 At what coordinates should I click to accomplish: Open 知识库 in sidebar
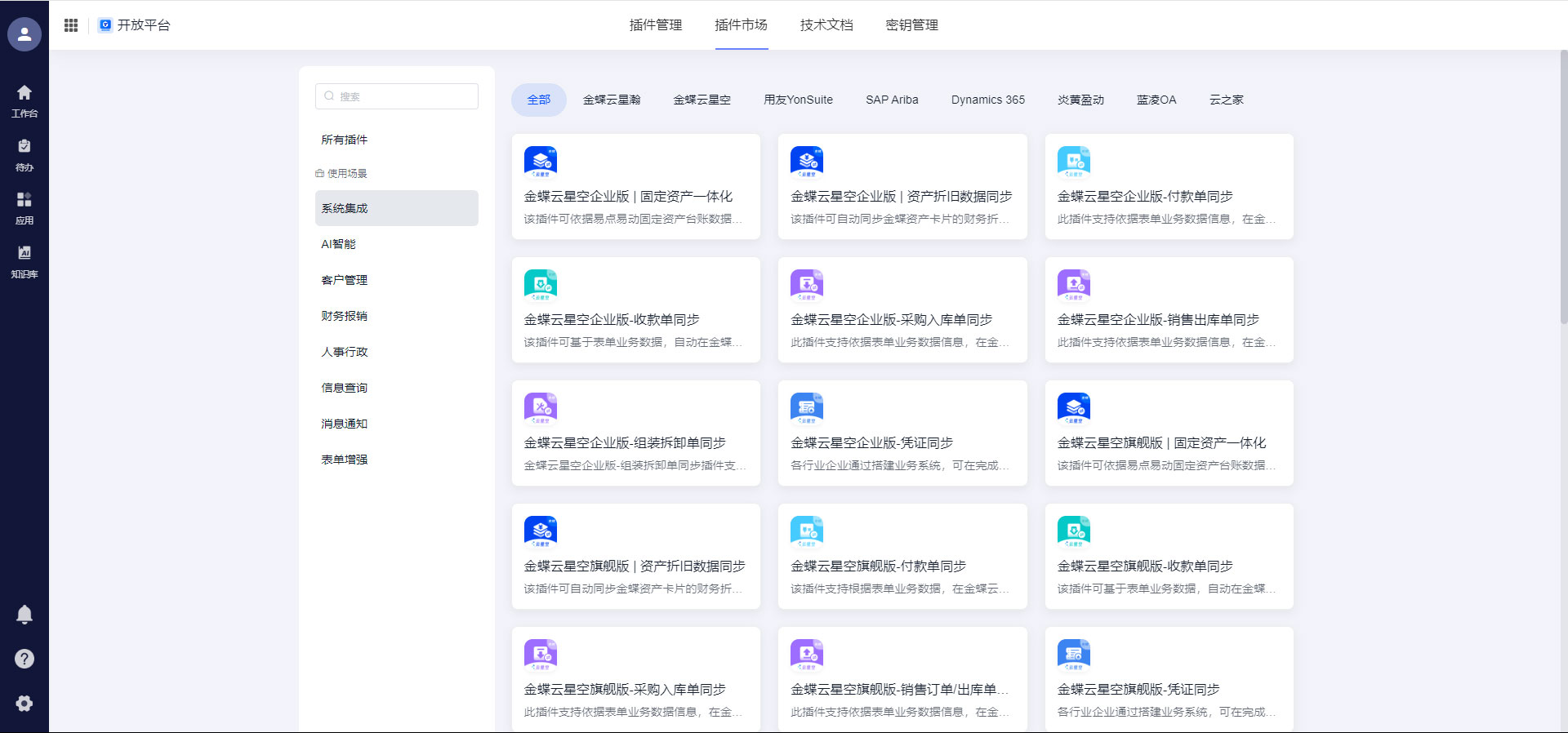point(24,262)
